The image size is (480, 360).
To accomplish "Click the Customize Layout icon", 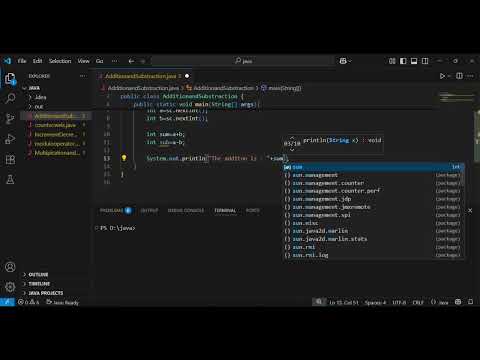I will (392, 61).
